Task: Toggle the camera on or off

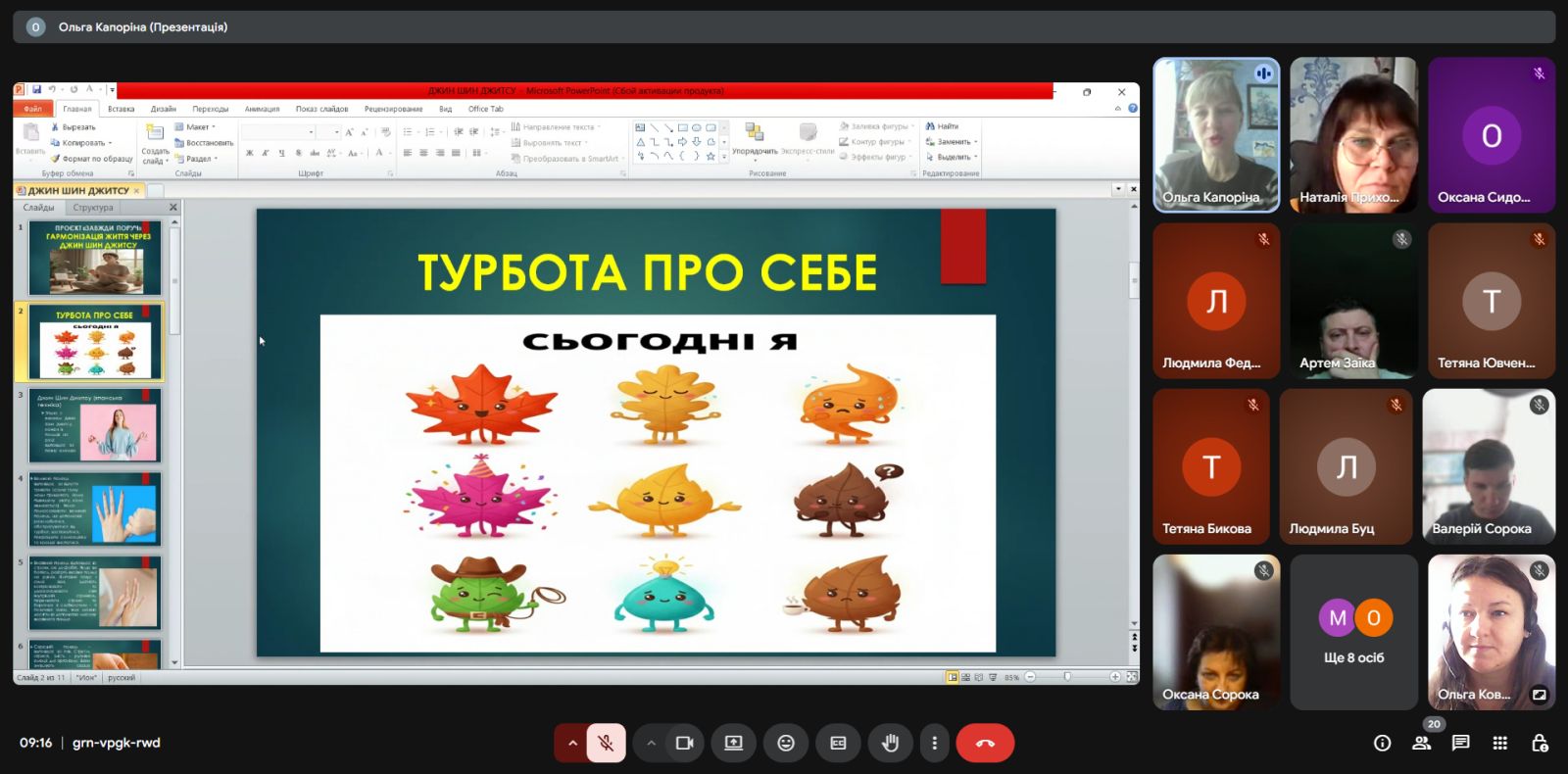Action: 685,743
